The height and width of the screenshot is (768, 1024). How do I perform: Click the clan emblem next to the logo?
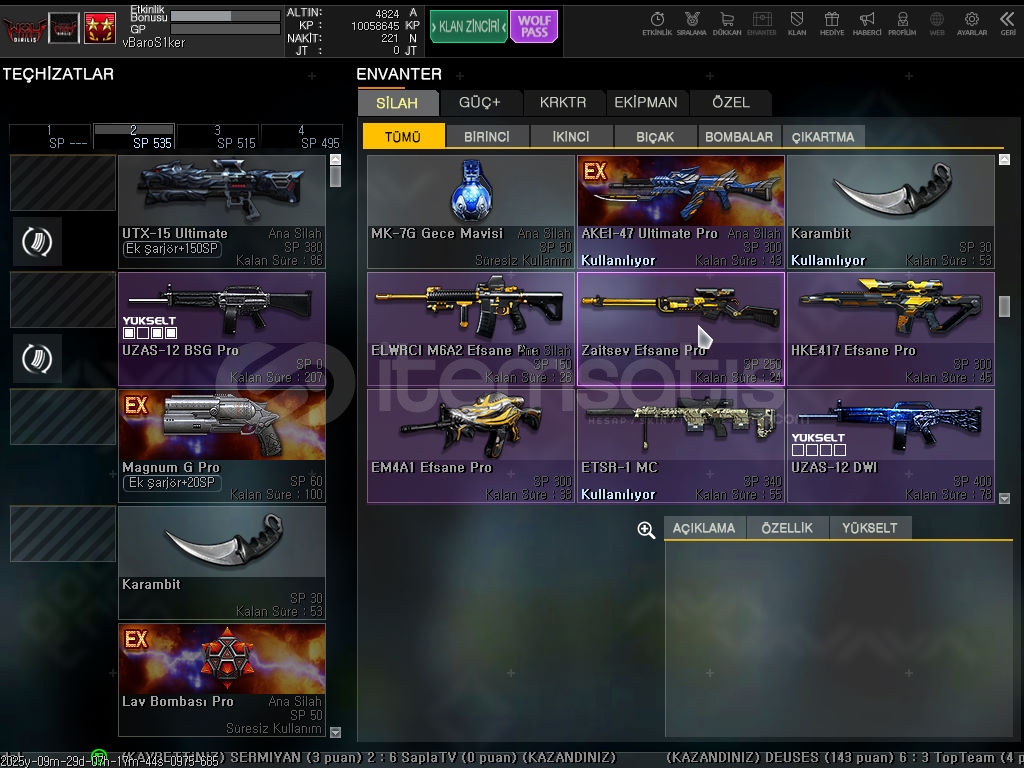pyautogui.click(x=64, y=28)
